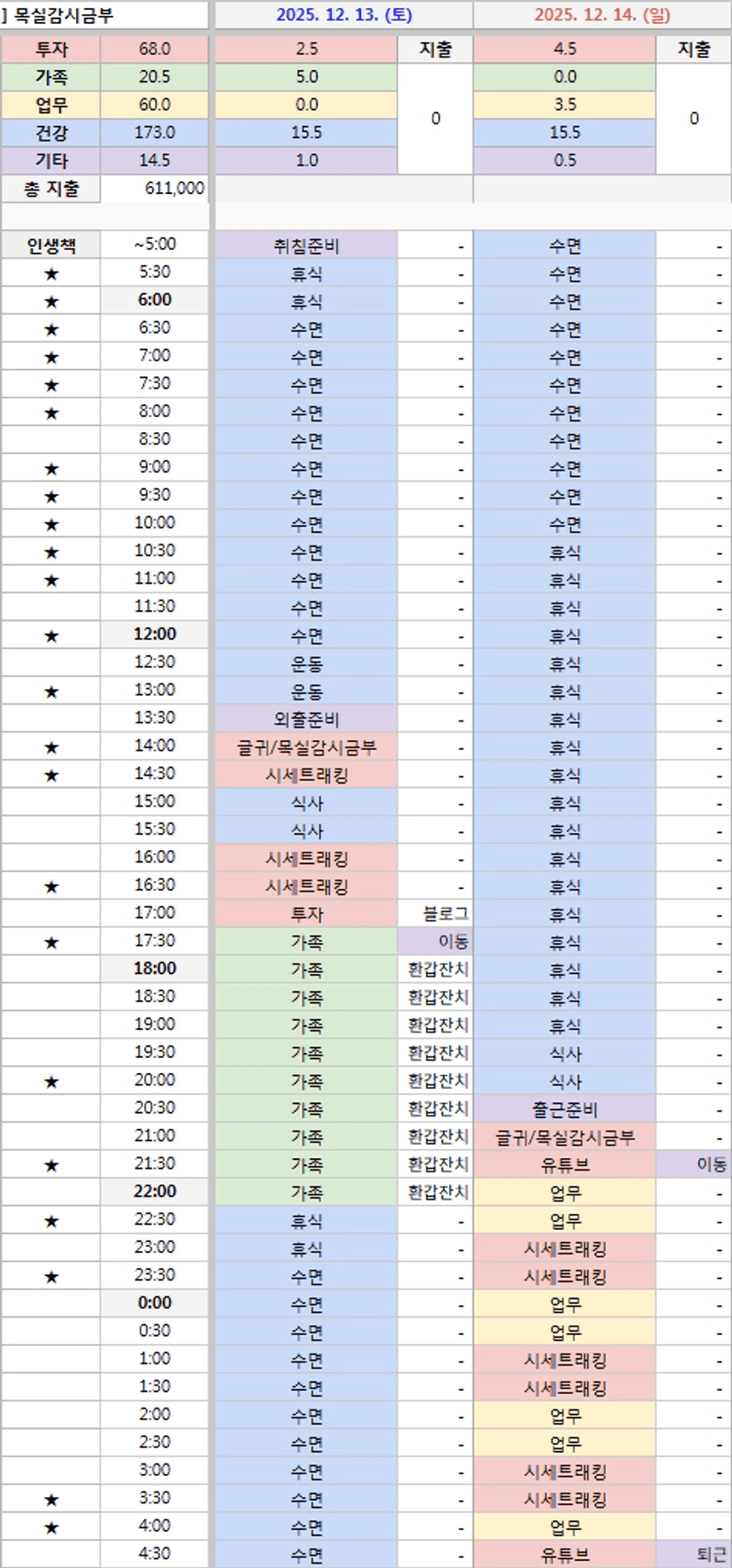Click the star next to 12:00
The width and height of the screenshot is (732, 1568).
pos(51,636)
